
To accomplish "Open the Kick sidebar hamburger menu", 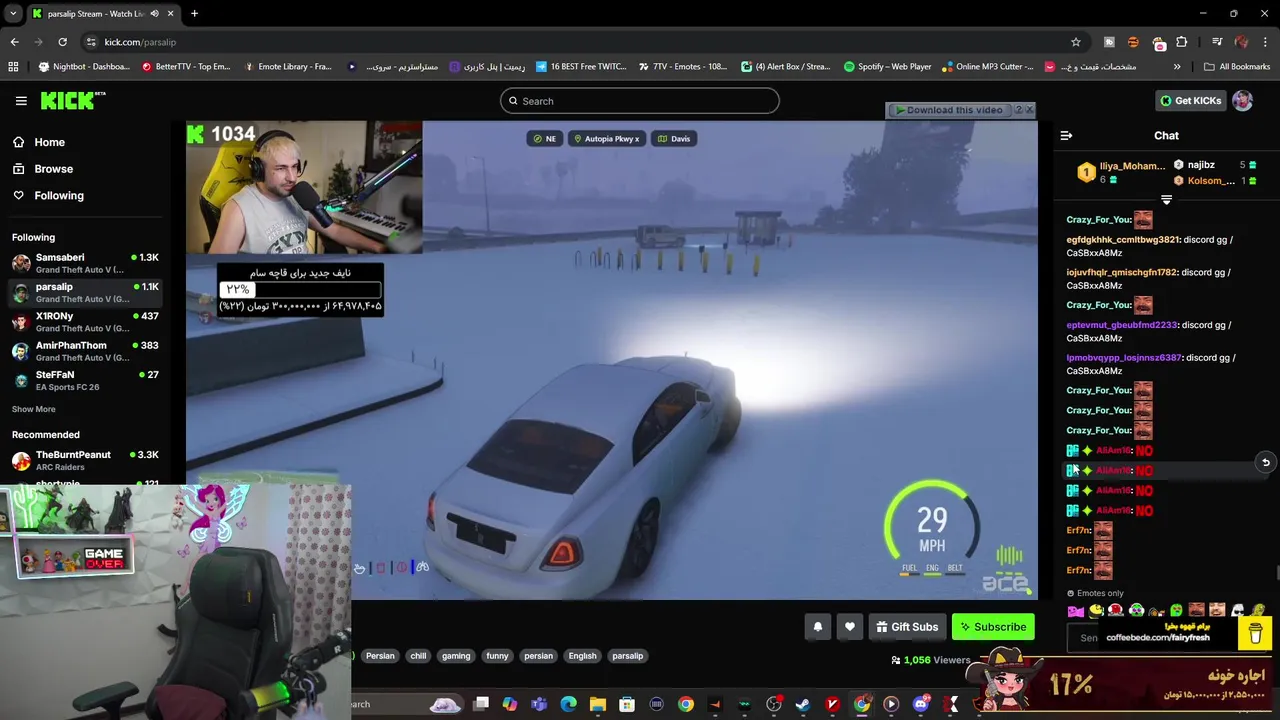I will pyautogui.click(x=21, y=101).
